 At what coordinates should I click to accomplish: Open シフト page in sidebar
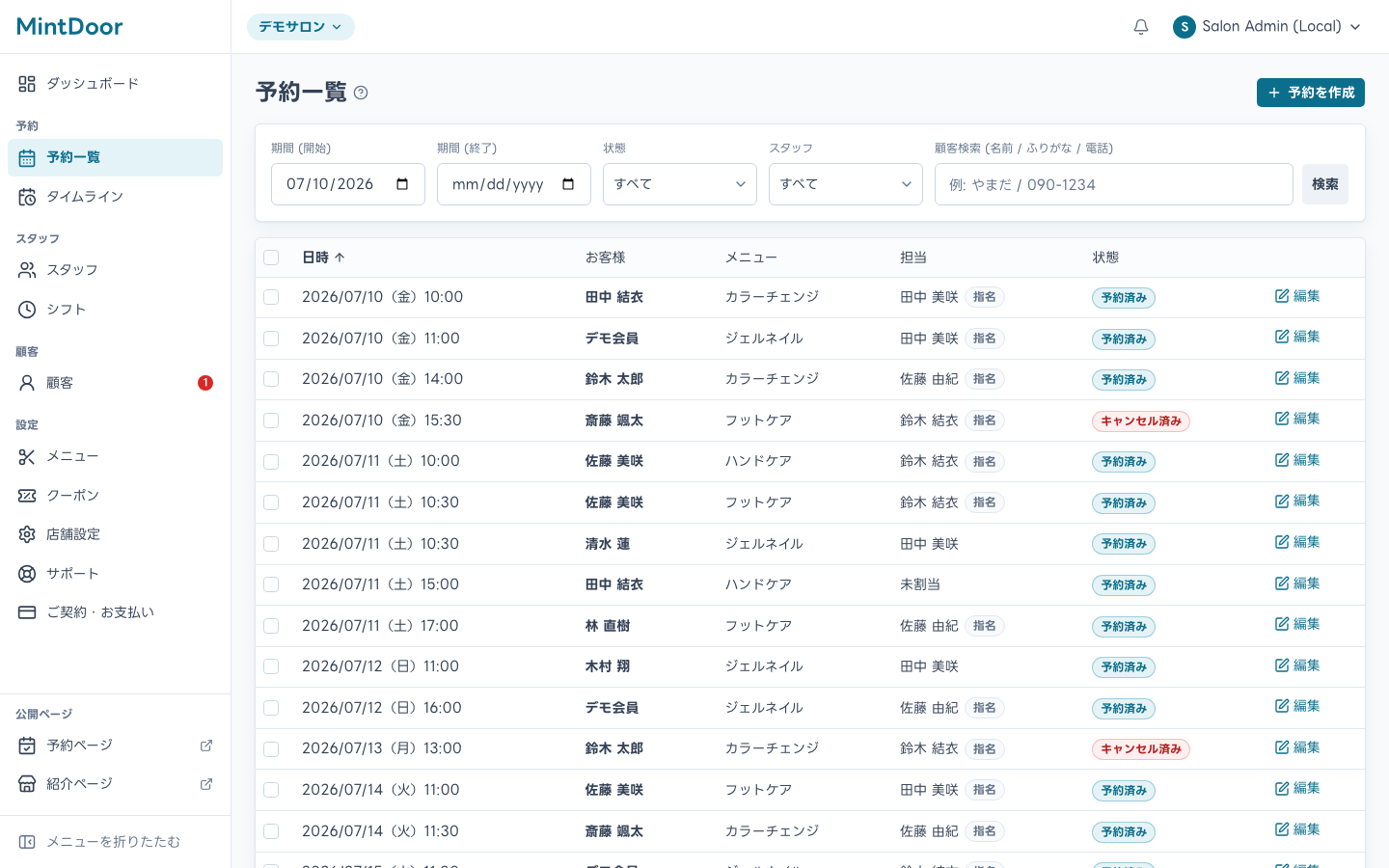coord(115,310)
